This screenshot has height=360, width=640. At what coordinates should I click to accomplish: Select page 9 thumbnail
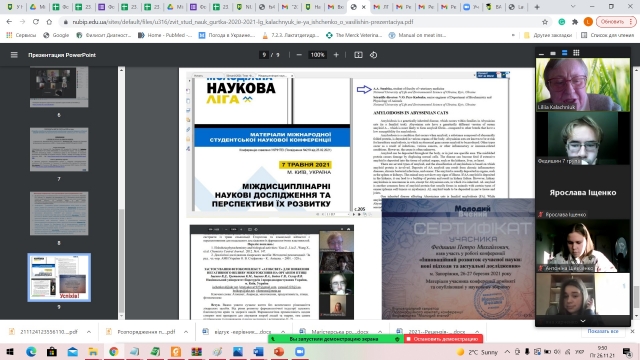(x=59, y=278)
